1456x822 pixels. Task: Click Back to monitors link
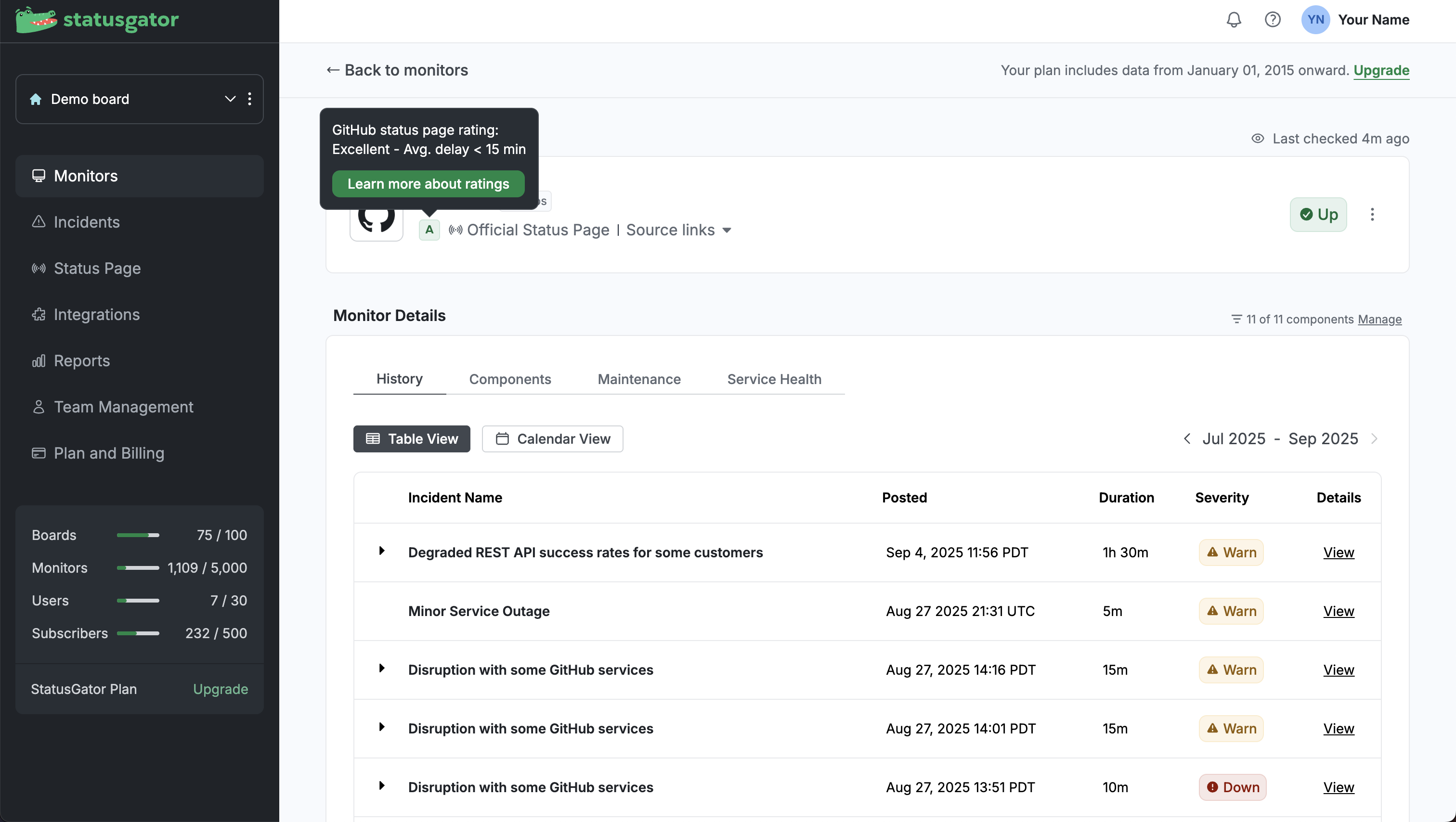coord(397,70)
